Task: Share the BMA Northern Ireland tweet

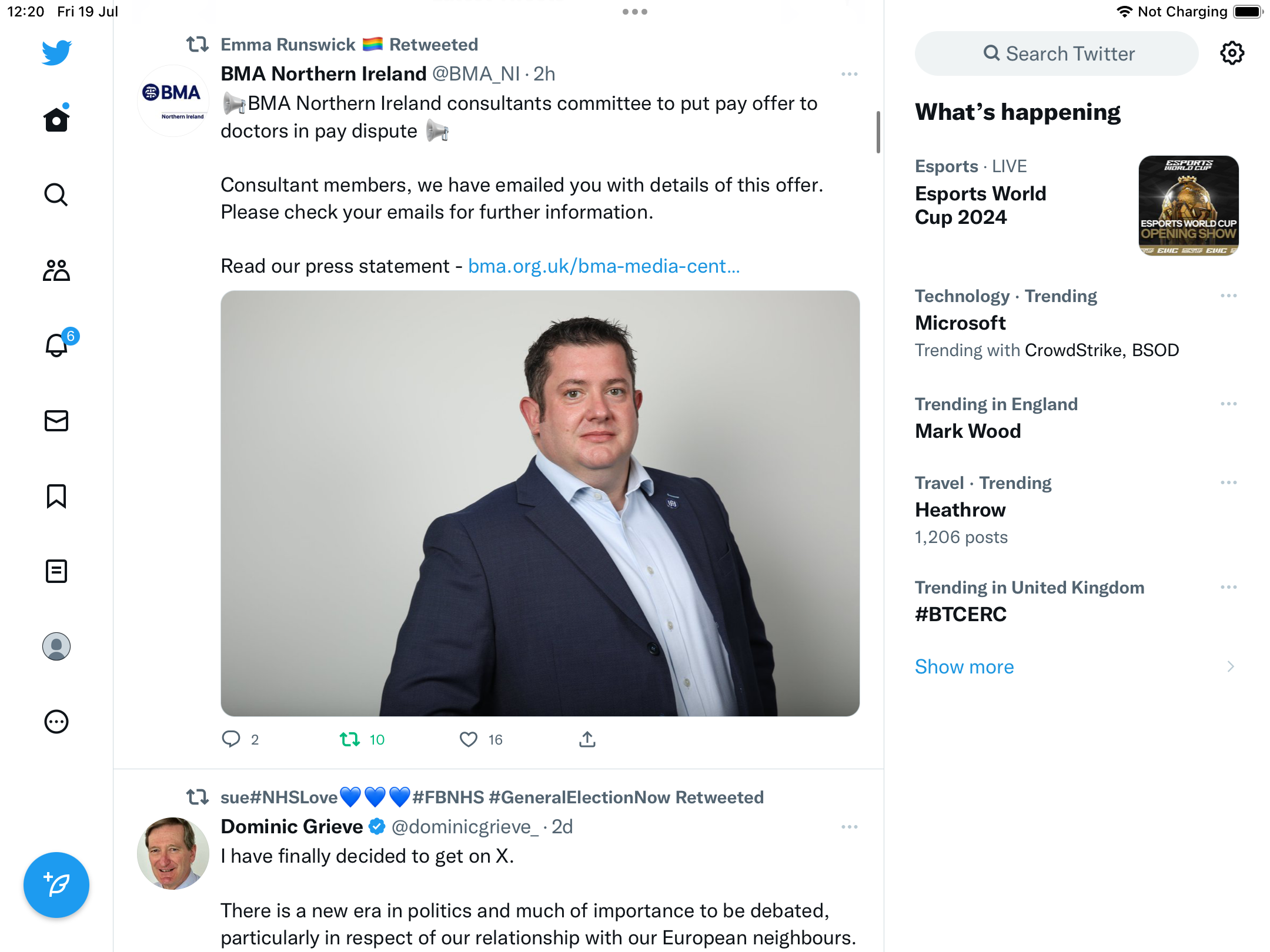Action: [x=587, y=739]
